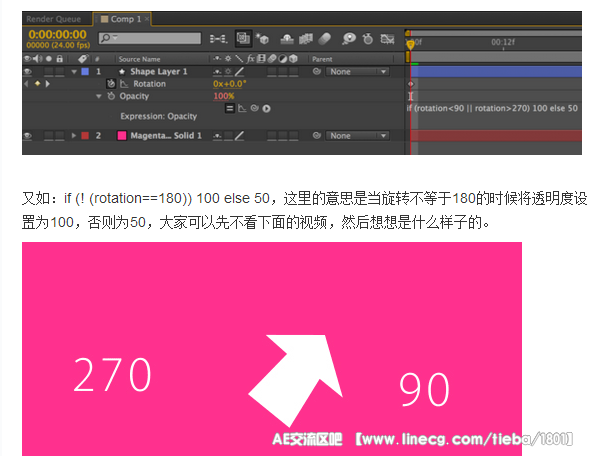Enable 3D switch for Shape Layer 1
This screenshot has width=608, height=456.
[294, 71]
